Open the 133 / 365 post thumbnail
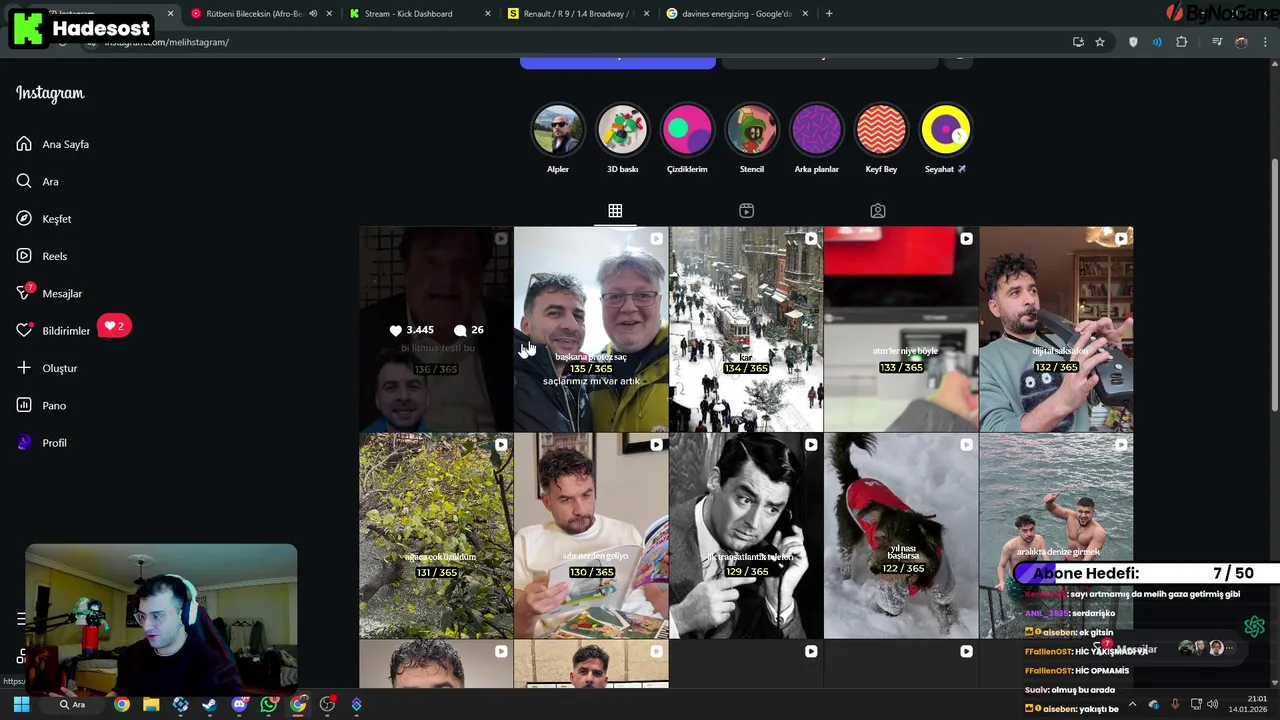The height and width of the screenshot is (720, 1280). pos(901,329)
